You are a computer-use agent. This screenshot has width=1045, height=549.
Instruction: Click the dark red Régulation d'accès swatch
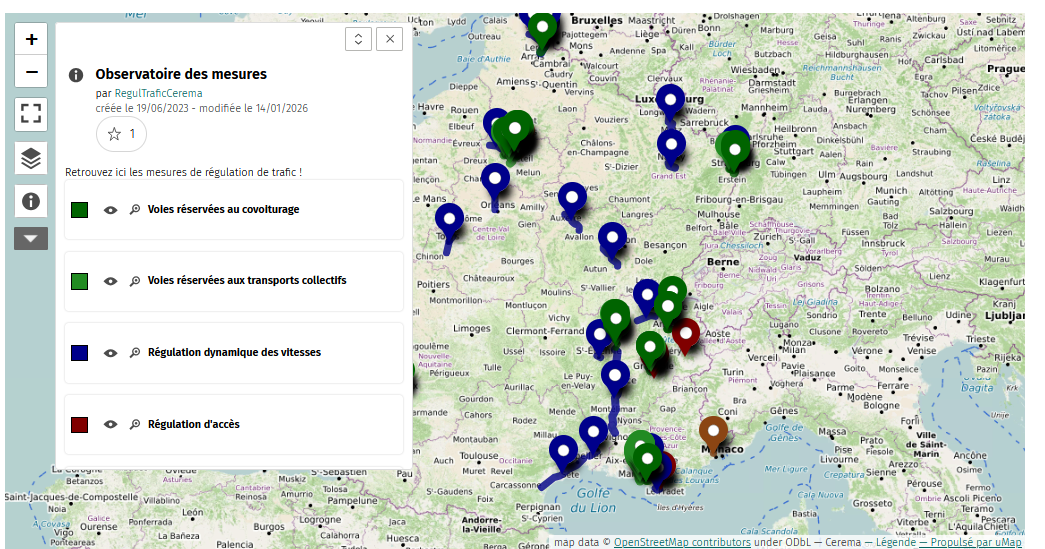(80, 425)
